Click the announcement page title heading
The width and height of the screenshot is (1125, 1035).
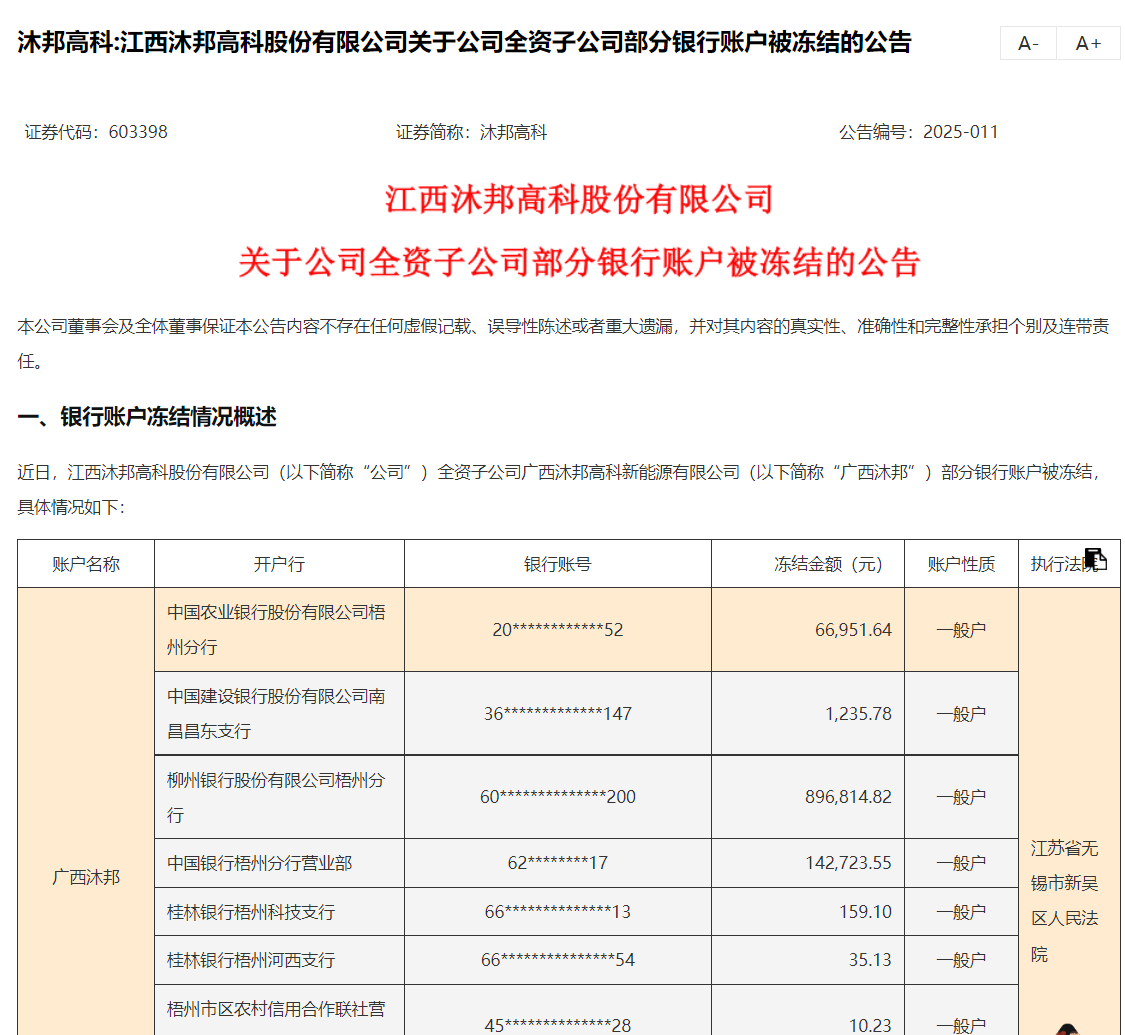pos(464,43)
